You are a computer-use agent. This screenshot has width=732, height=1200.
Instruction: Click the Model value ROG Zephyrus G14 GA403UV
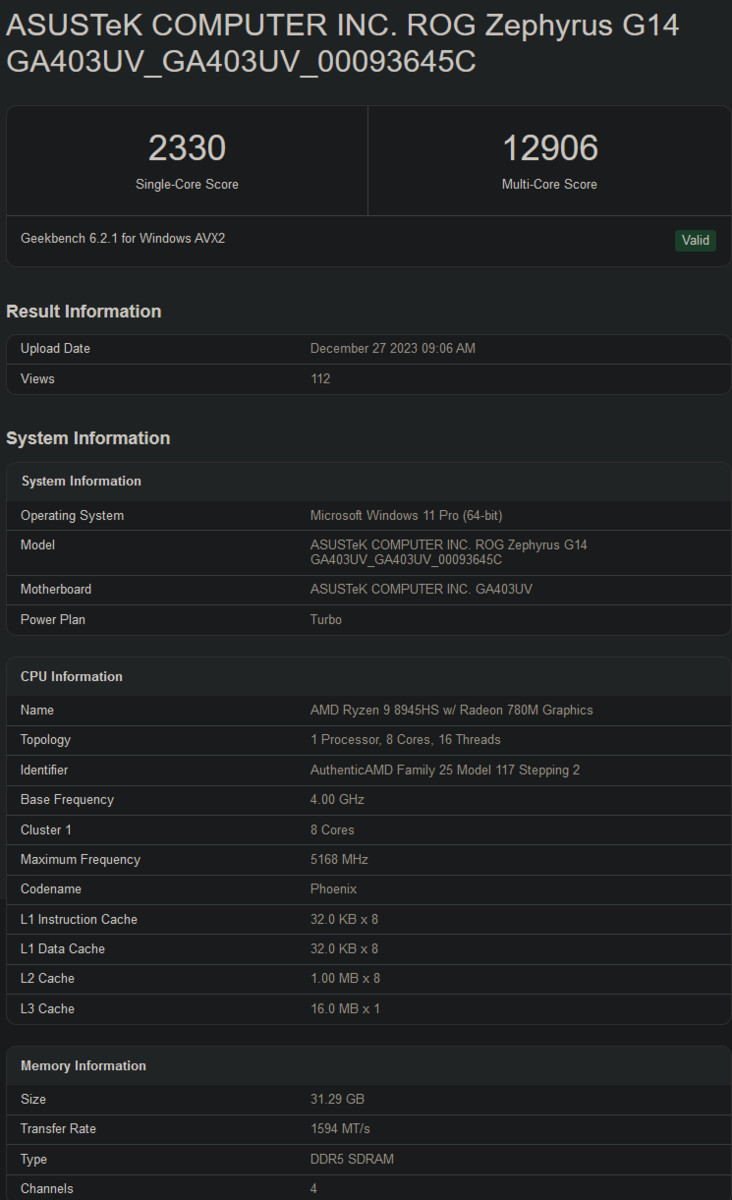click(449, 553)
